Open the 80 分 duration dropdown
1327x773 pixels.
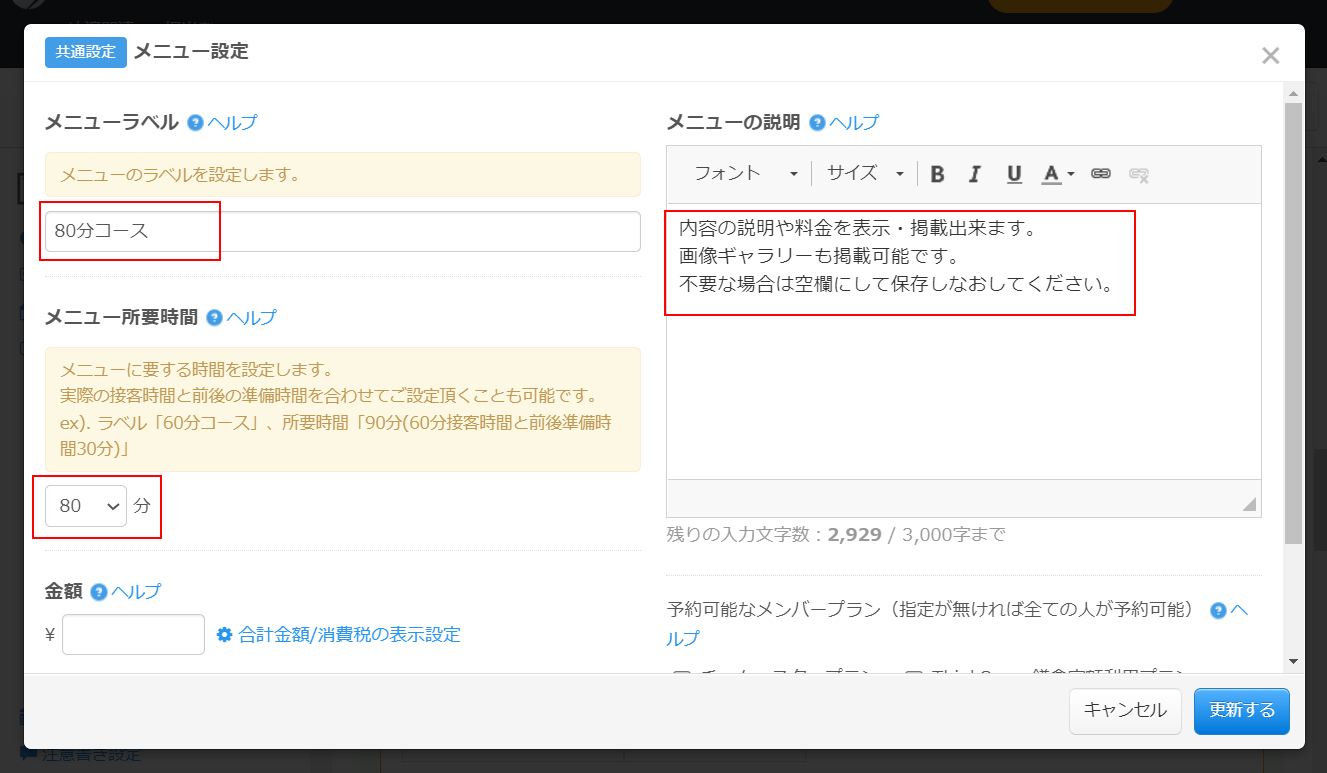pos(86,506)
